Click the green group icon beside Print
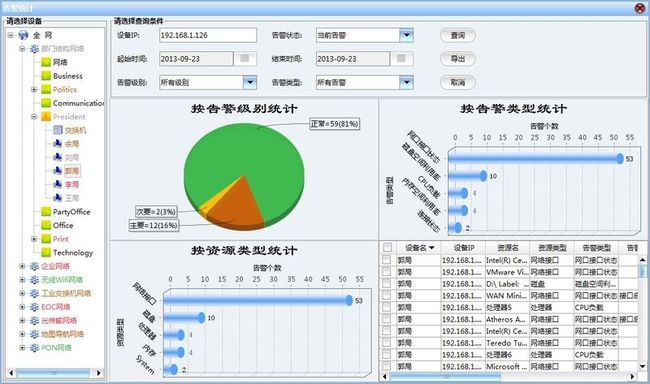This screenshot has height=384, width=650. 46,239
